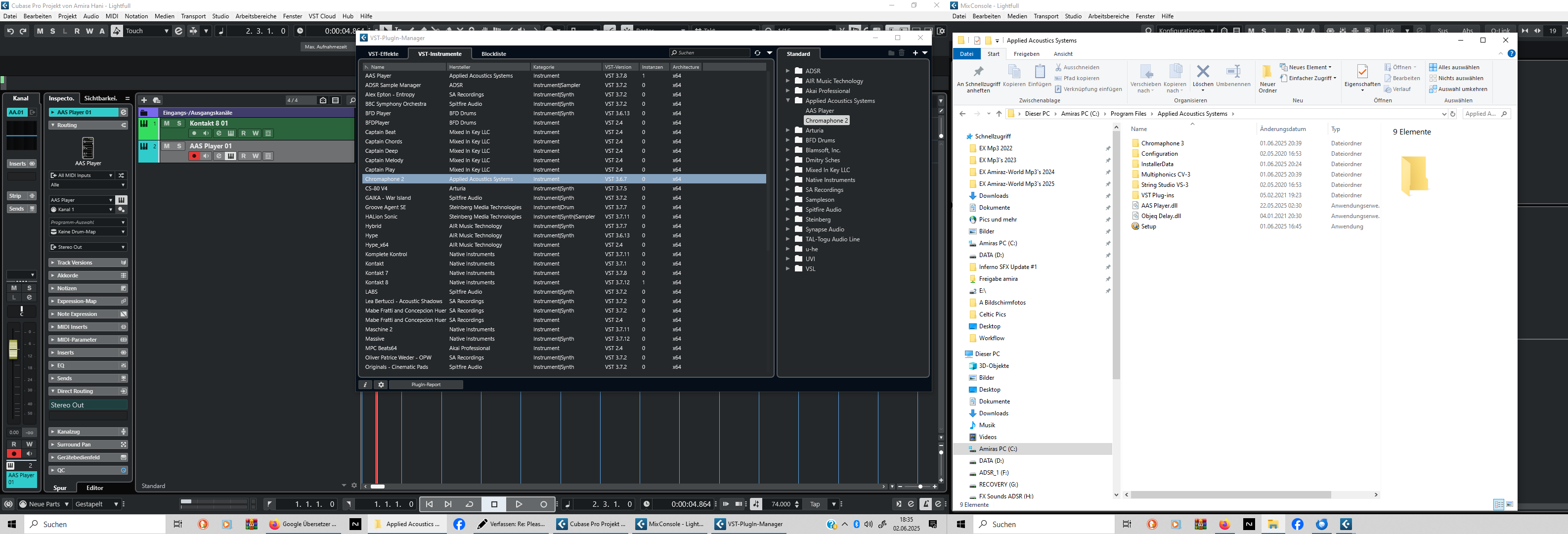Click the Undo arrow in Cubase toolbar
The height and width of the screenshot is (534, 1568).
click(x=10, y=31)
